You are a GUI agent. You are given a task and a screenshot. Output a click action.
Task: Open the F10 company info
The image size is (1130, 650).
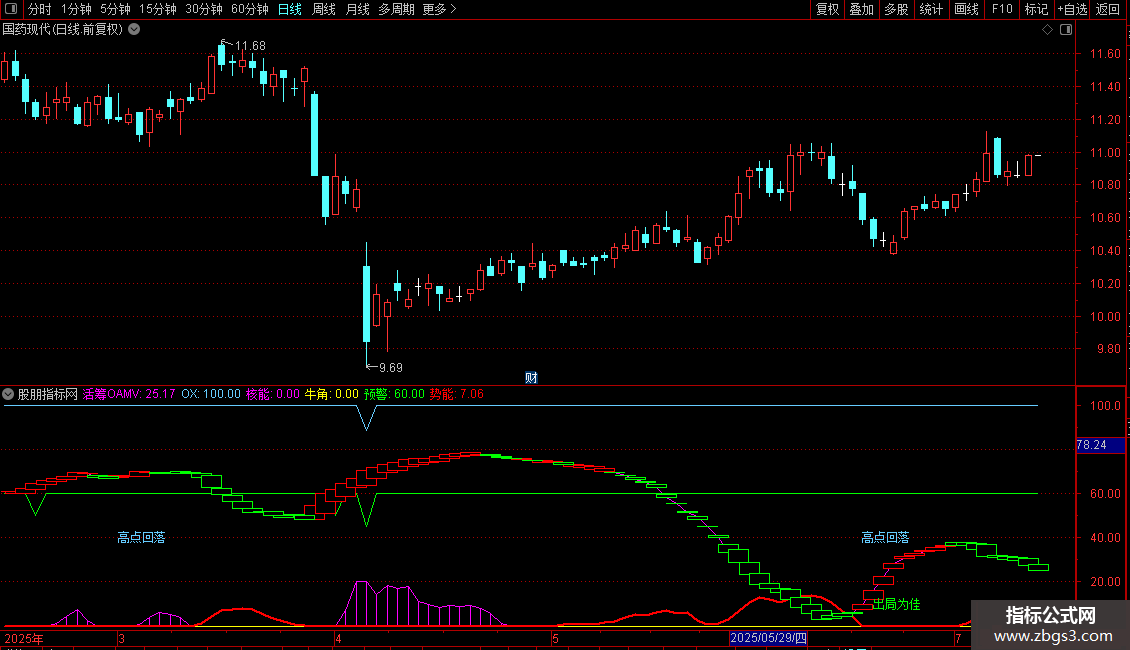(1002, 9)
